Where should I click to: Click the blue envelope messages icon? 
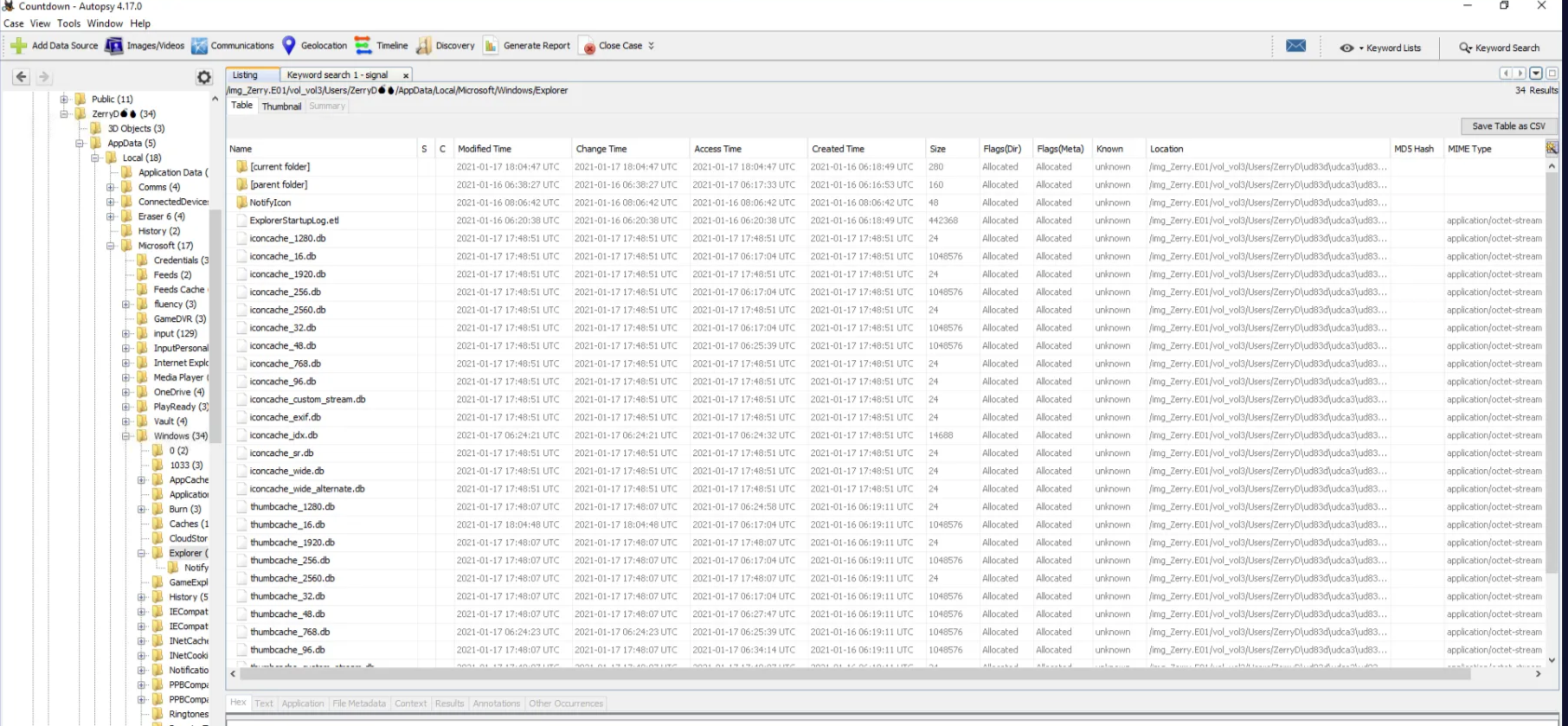tap(1295, 46)
